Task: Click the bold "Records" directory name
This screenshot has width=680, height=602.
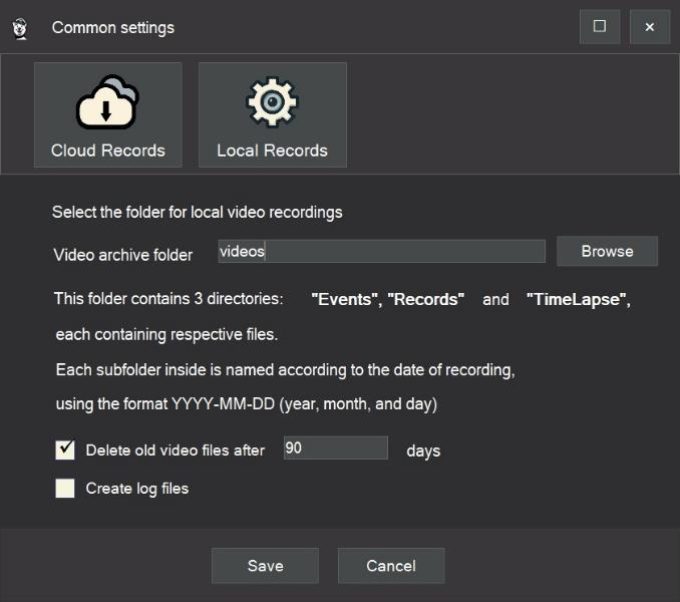Action: (426, 300)
